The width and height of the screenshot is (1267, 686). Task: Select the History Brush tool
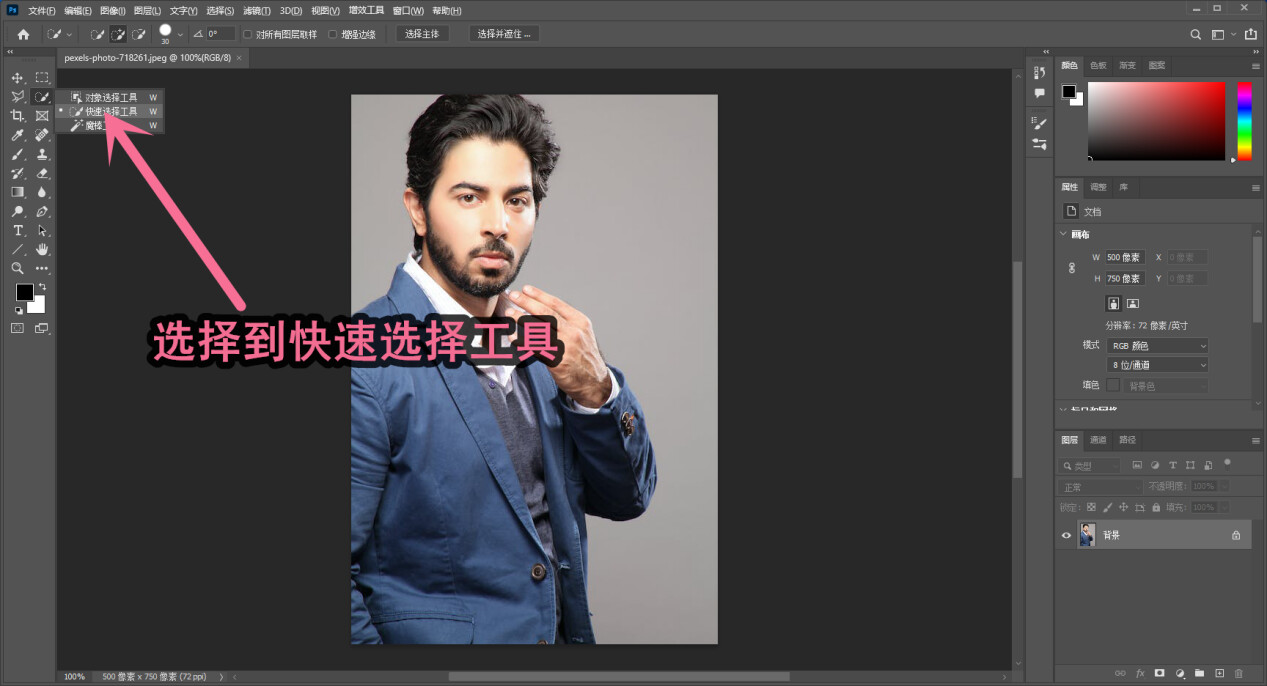pos(17,173)
